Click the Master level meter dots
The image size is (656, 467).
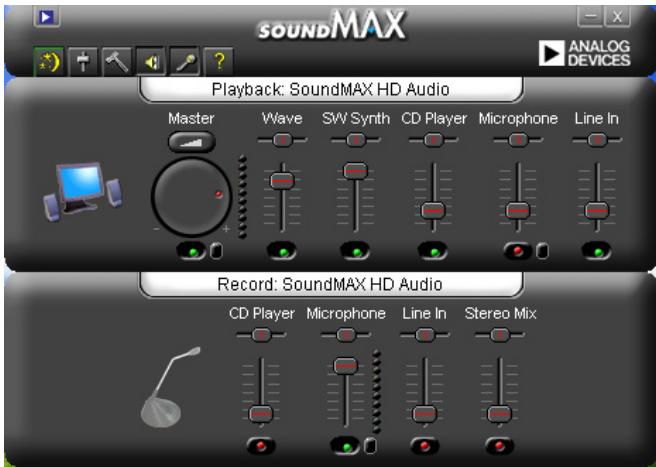[242, 197]
